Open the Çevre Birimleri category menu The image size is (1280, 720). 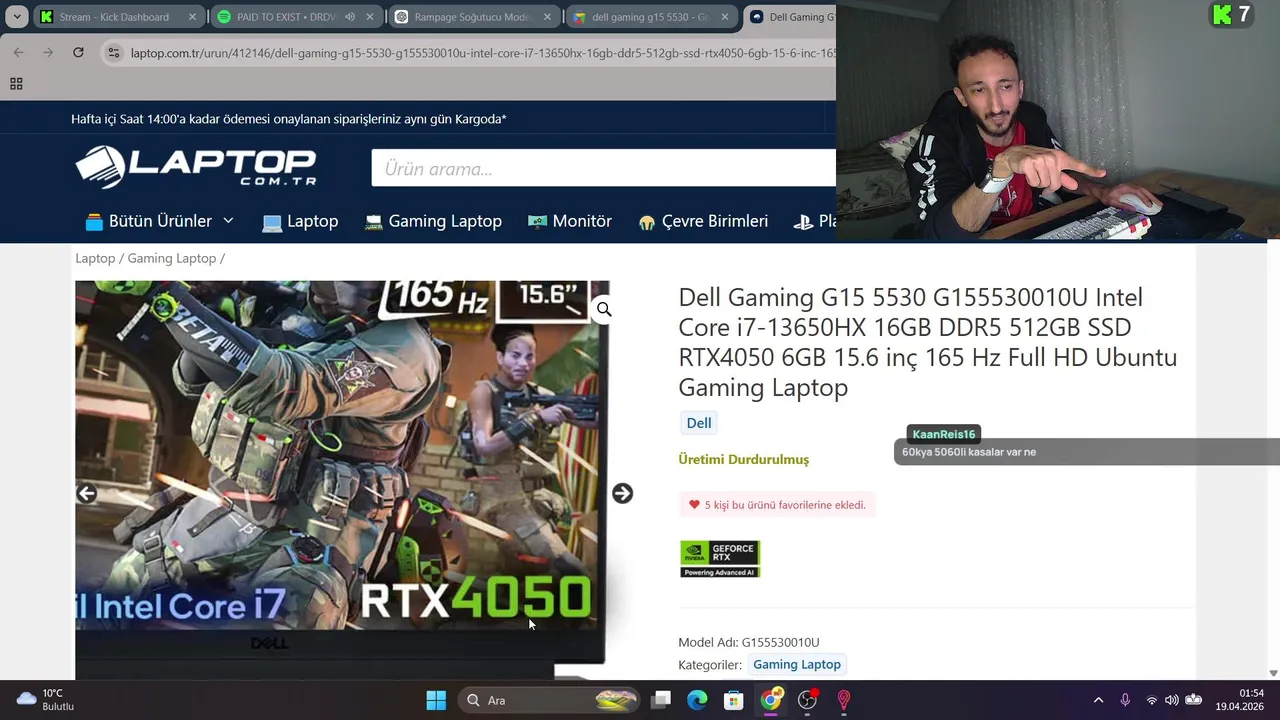pos(703,221)
